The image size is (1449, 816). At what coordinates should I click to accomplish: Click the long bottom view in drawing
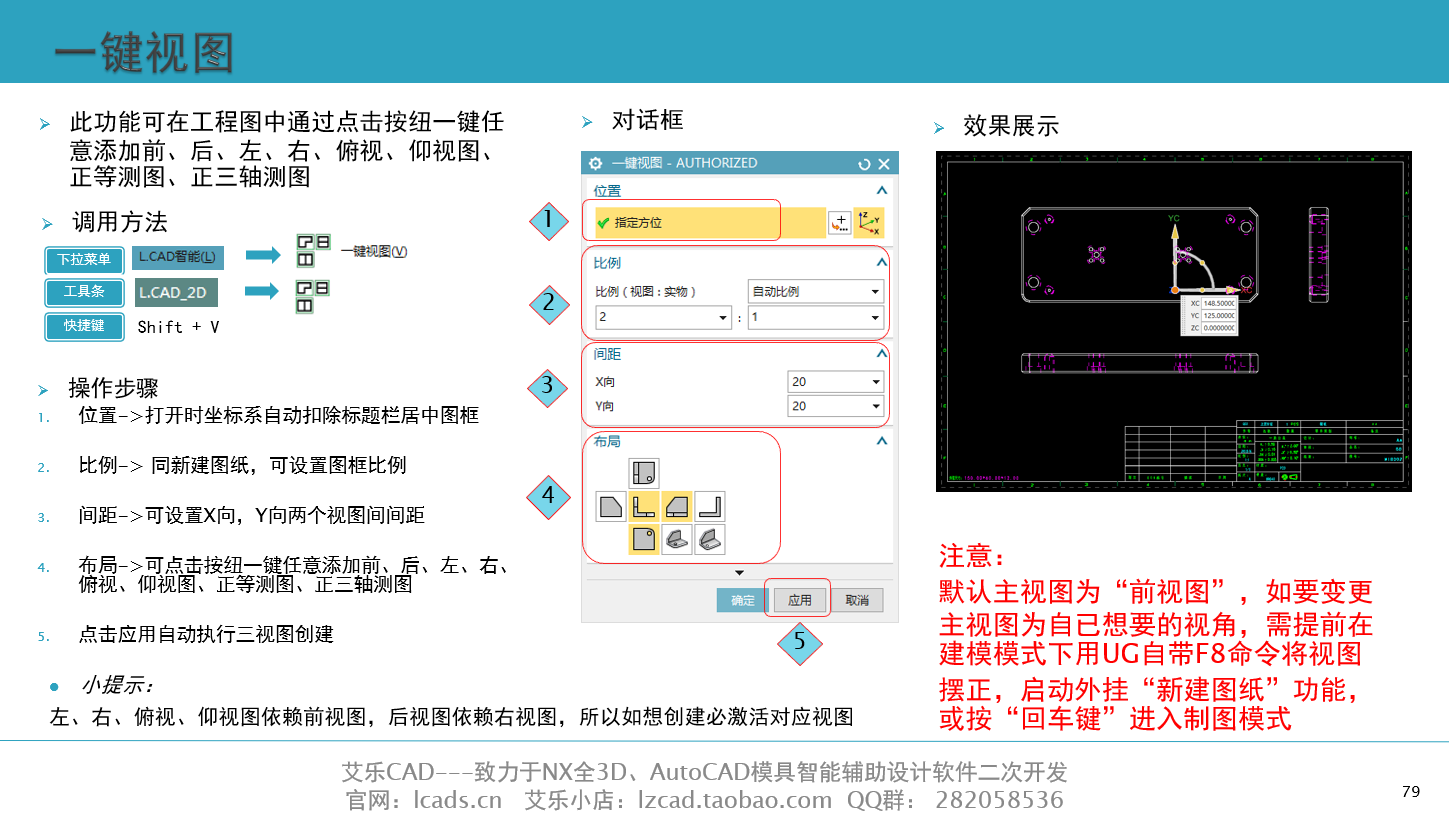point(1140,363)
